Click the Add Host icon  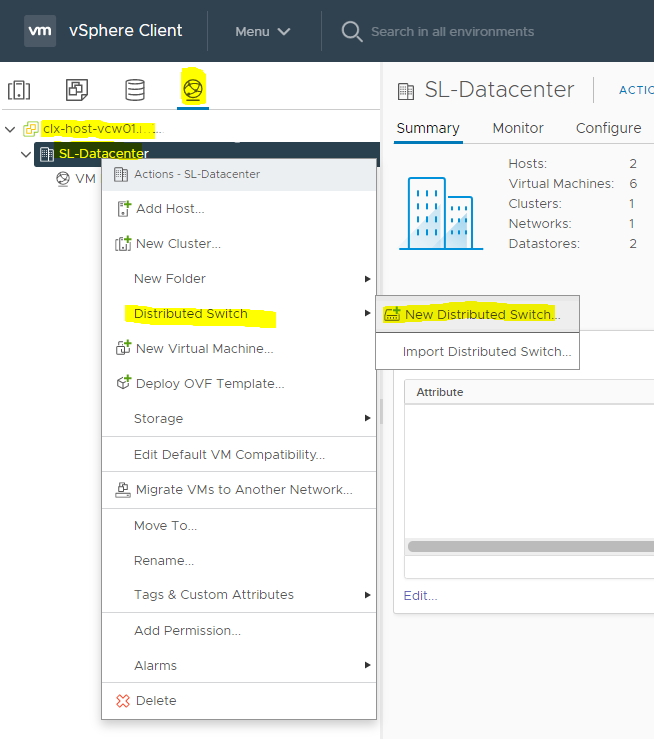coord(124,208)
